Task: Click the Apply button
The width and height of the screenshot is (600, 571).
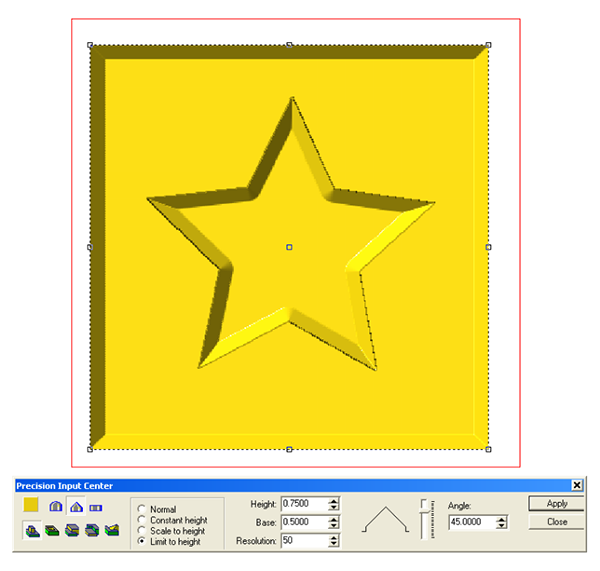Action: 556,503
